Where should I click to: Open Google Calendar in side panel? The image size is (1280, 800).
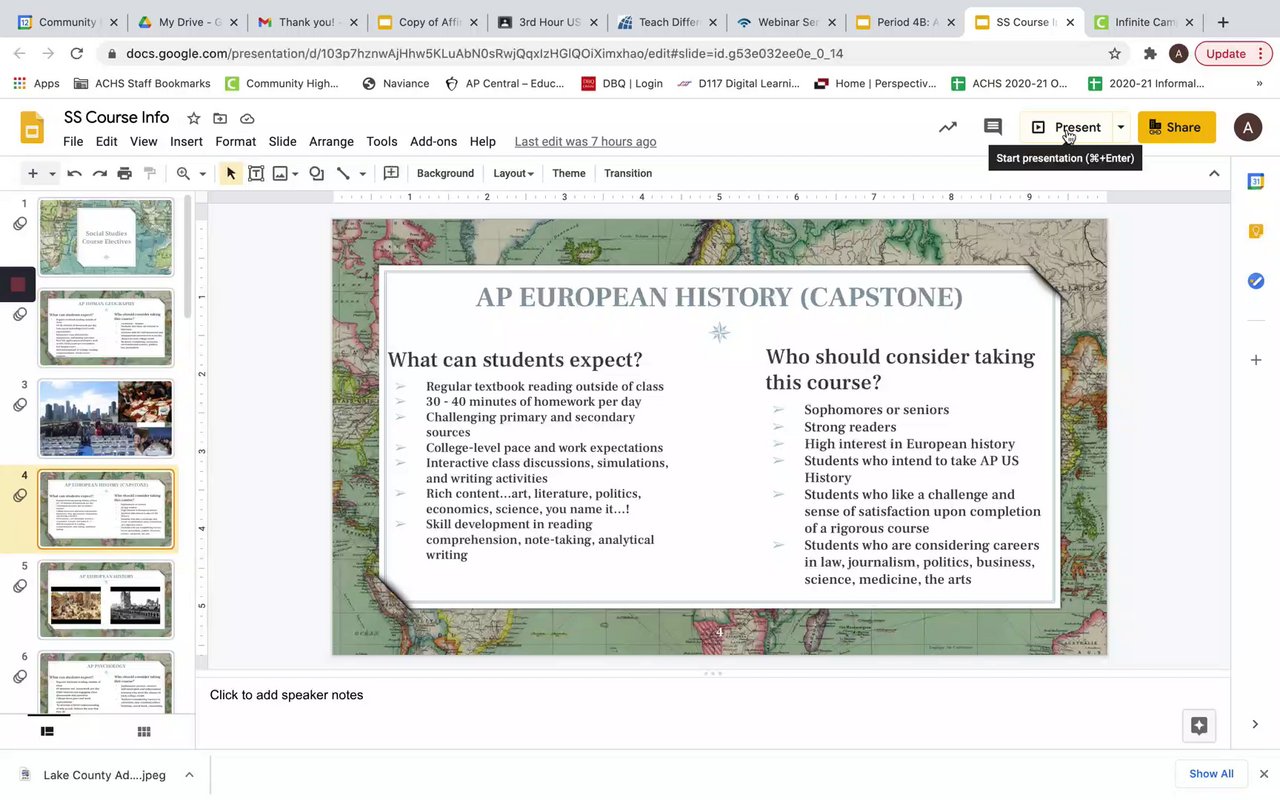[1256, 181]
